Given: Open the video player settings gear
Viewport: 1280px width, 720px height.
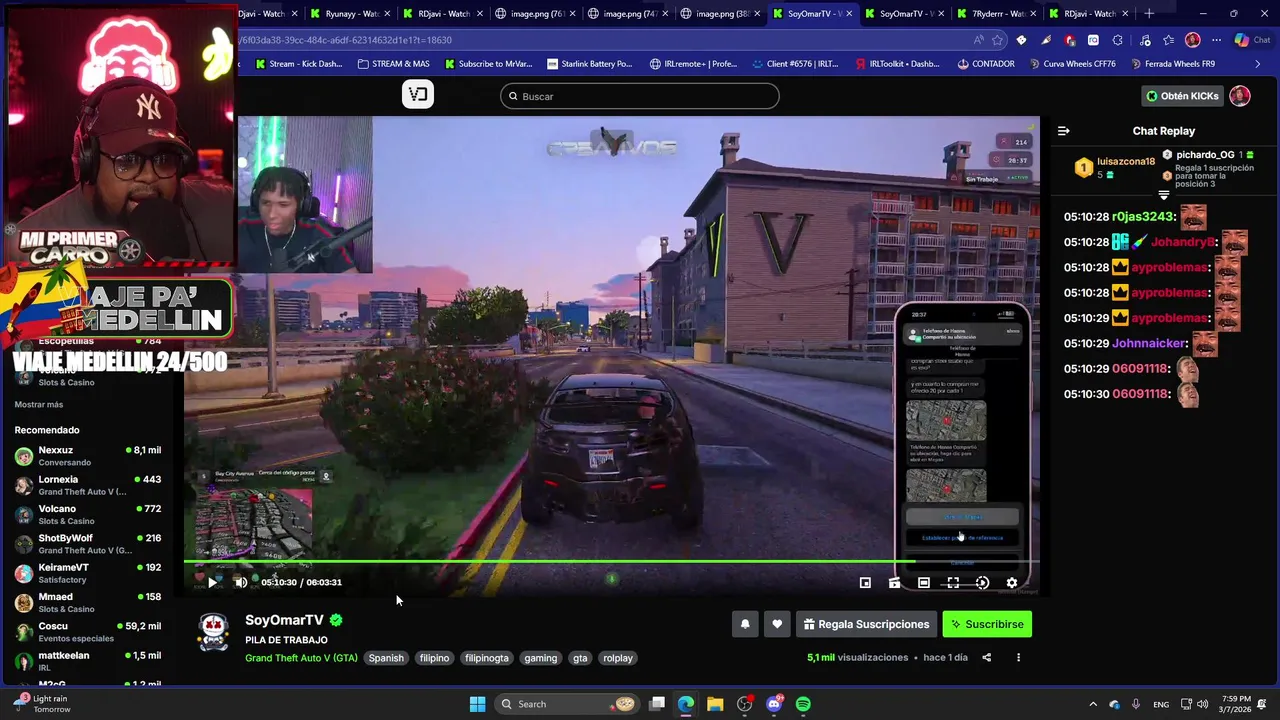Looking at the screenshot, I should 1012,582.
